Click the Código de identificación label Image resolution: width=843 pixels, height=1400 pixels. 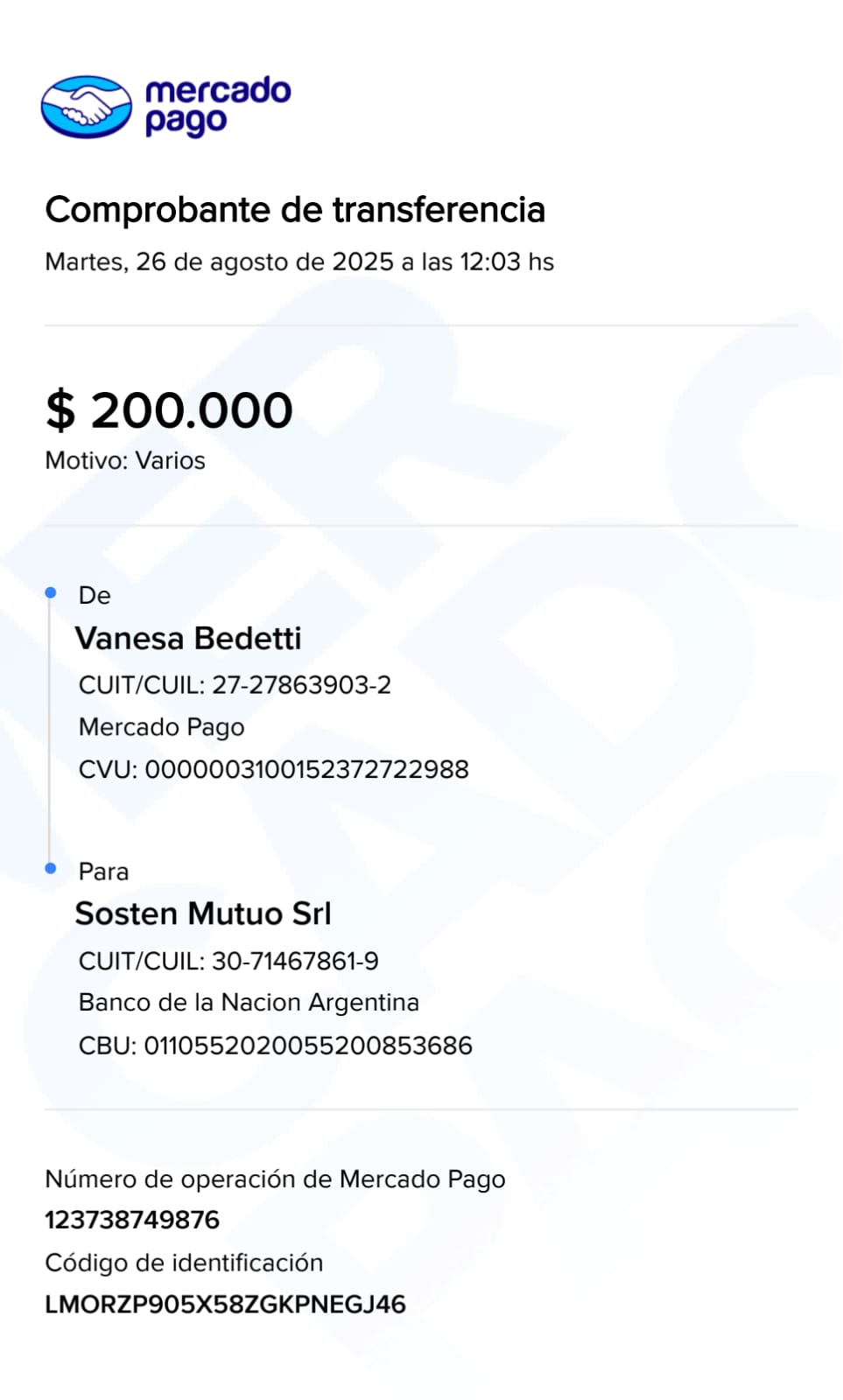tap(184, 1263)
